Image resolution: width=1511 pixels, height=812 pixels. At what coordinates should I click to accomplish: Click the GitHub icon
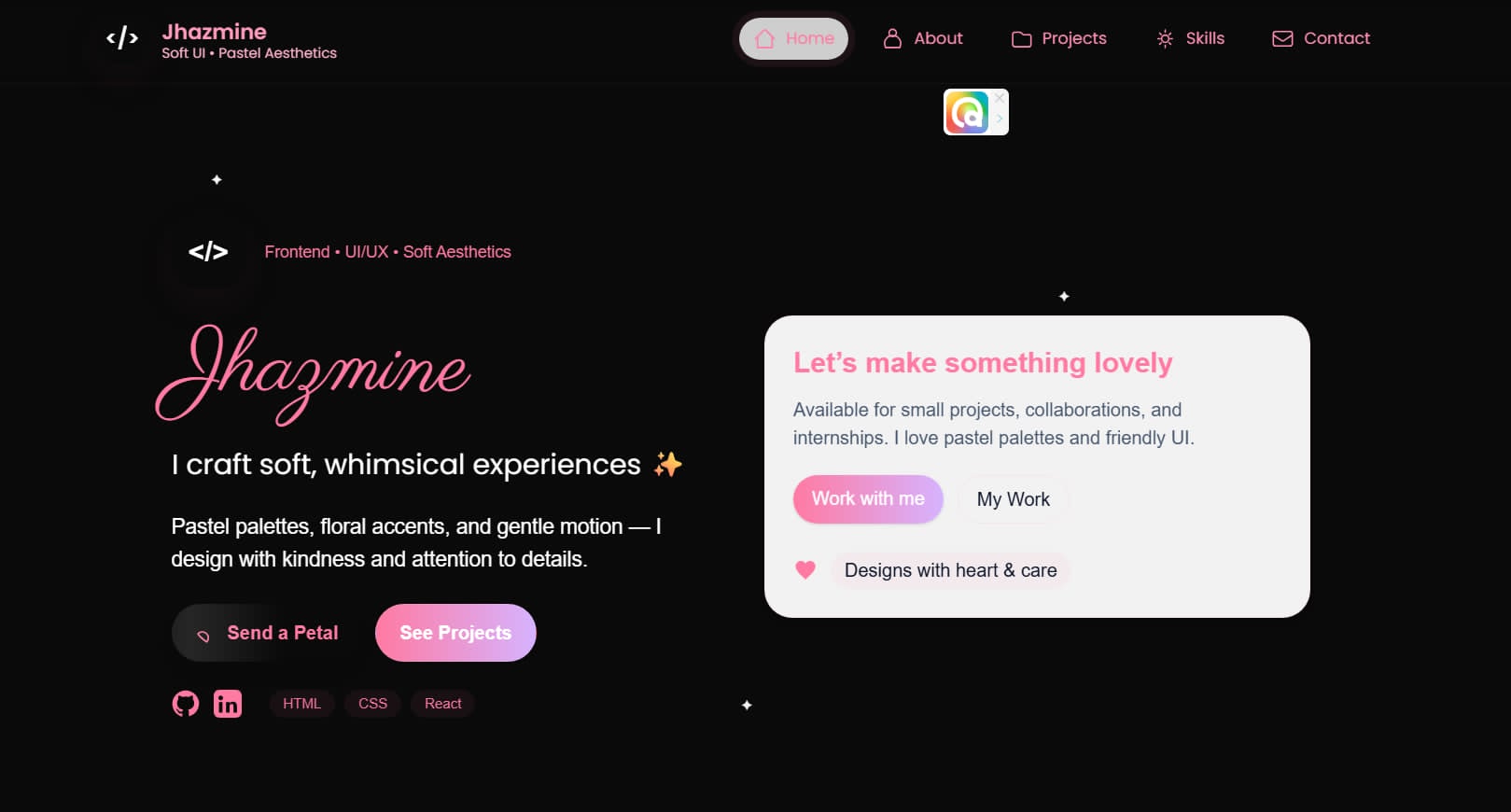[186, 704]
